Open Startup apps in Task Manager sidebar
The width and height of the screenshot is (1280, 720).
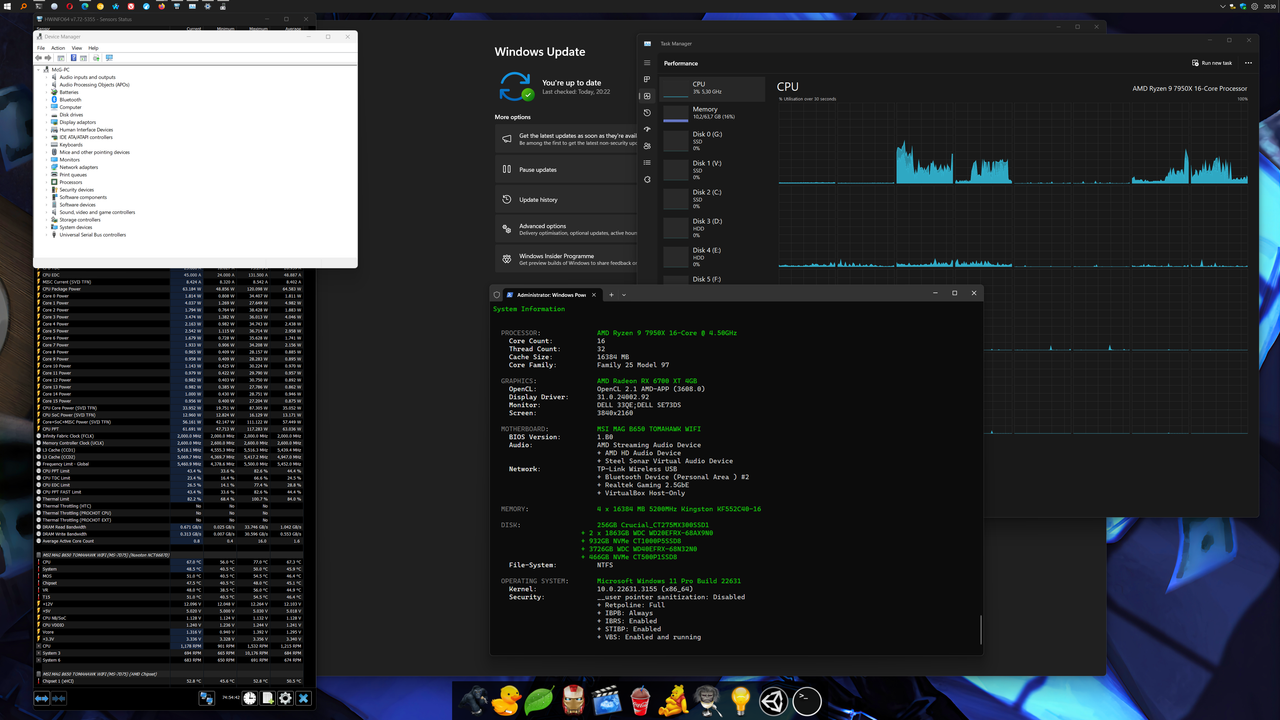click(x=646, y=130)
